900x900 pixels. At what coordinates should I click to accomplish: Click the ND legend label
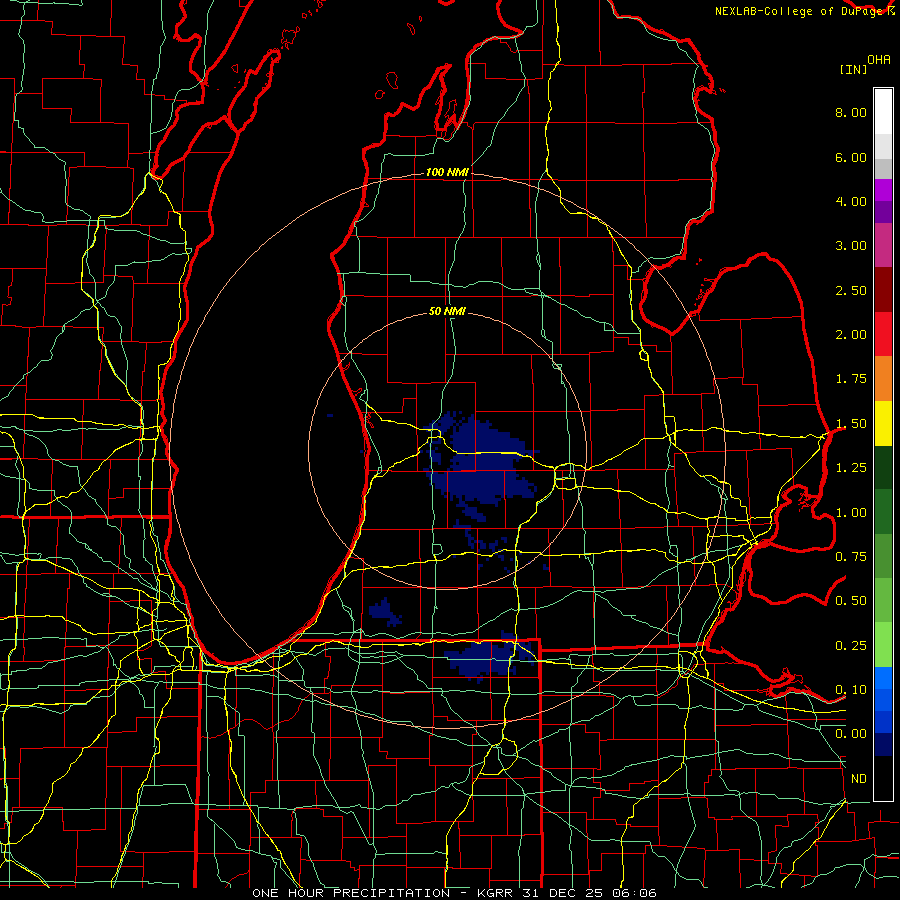[x=859, y=779]
